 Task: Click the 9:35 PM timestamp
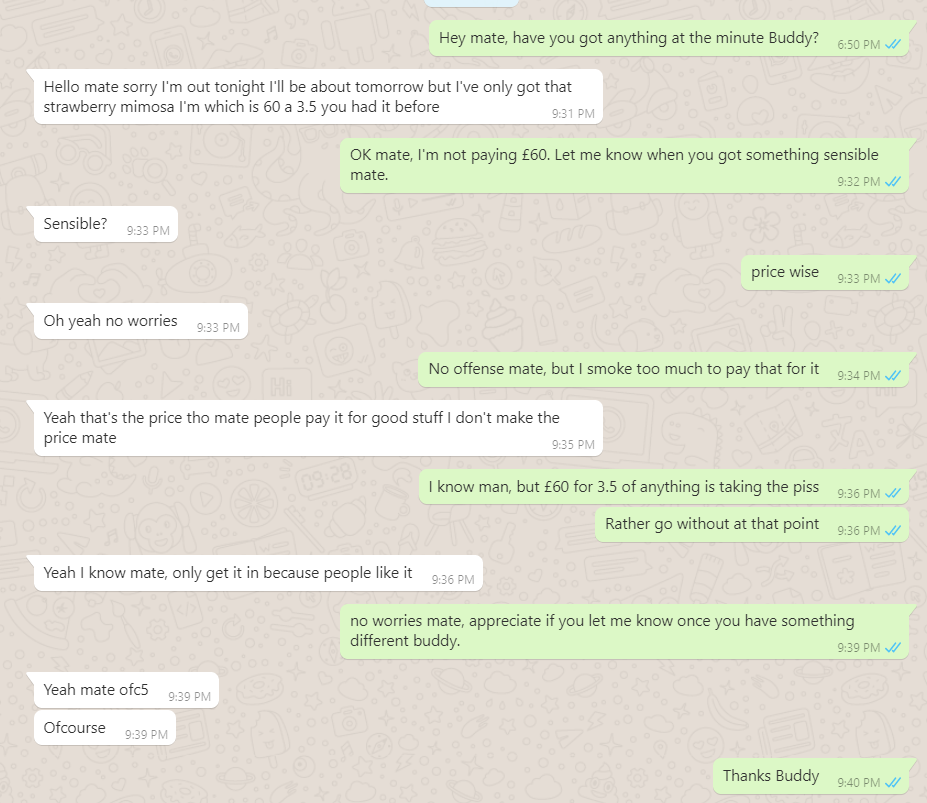click(573, 445)
